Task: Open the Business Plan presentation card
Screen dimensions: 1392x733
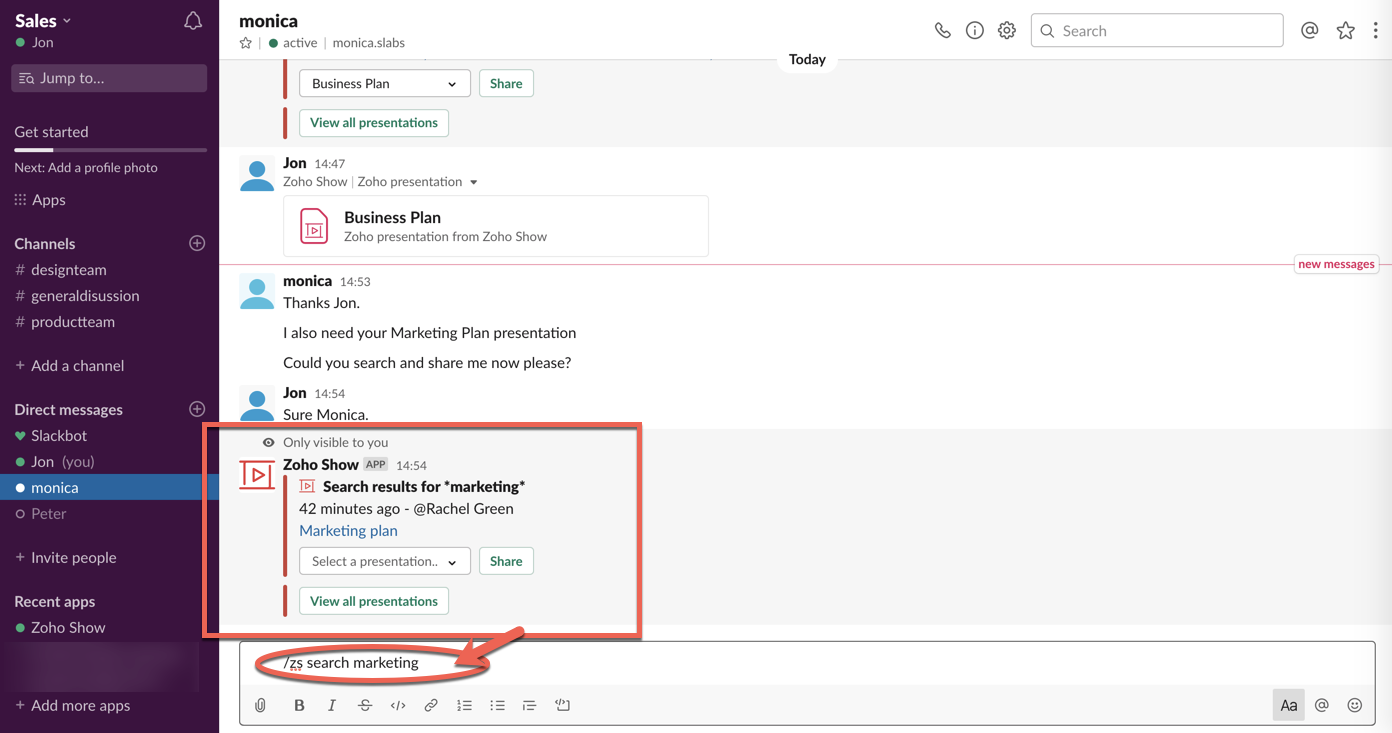Action: 496,226
